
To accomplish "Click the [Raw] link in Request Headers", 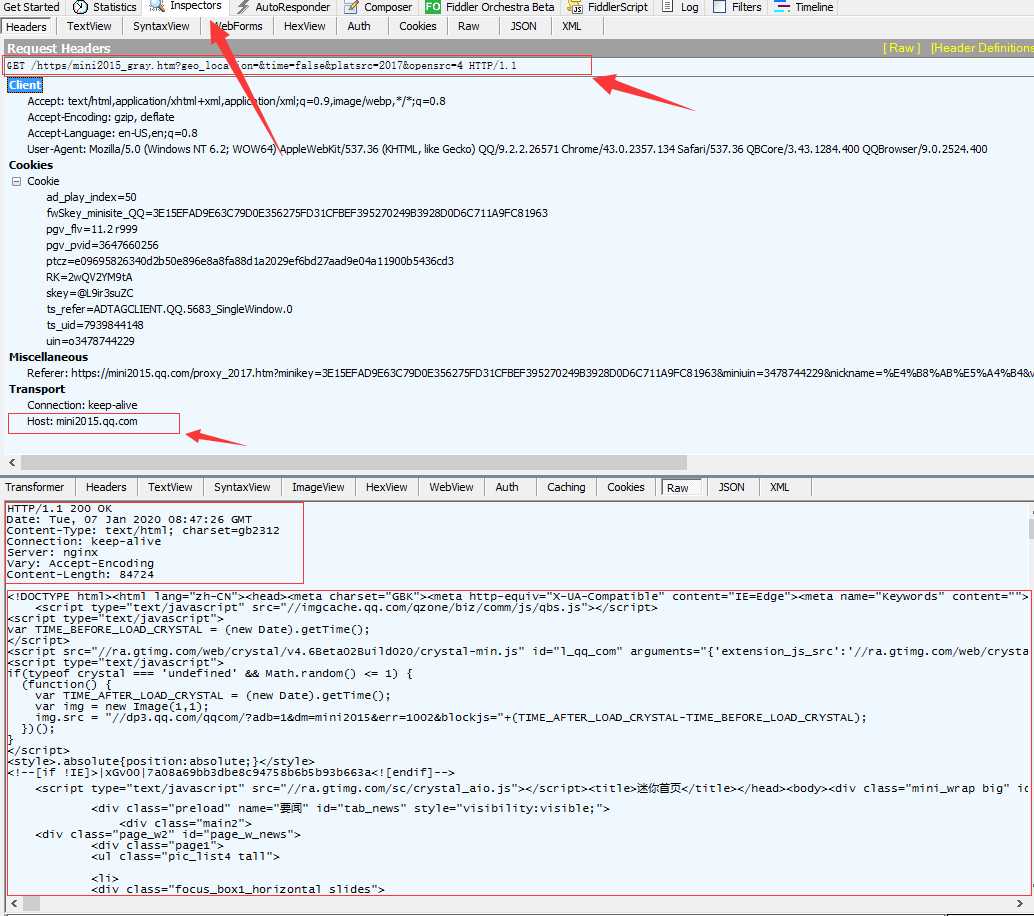I will tap(901, 48).
